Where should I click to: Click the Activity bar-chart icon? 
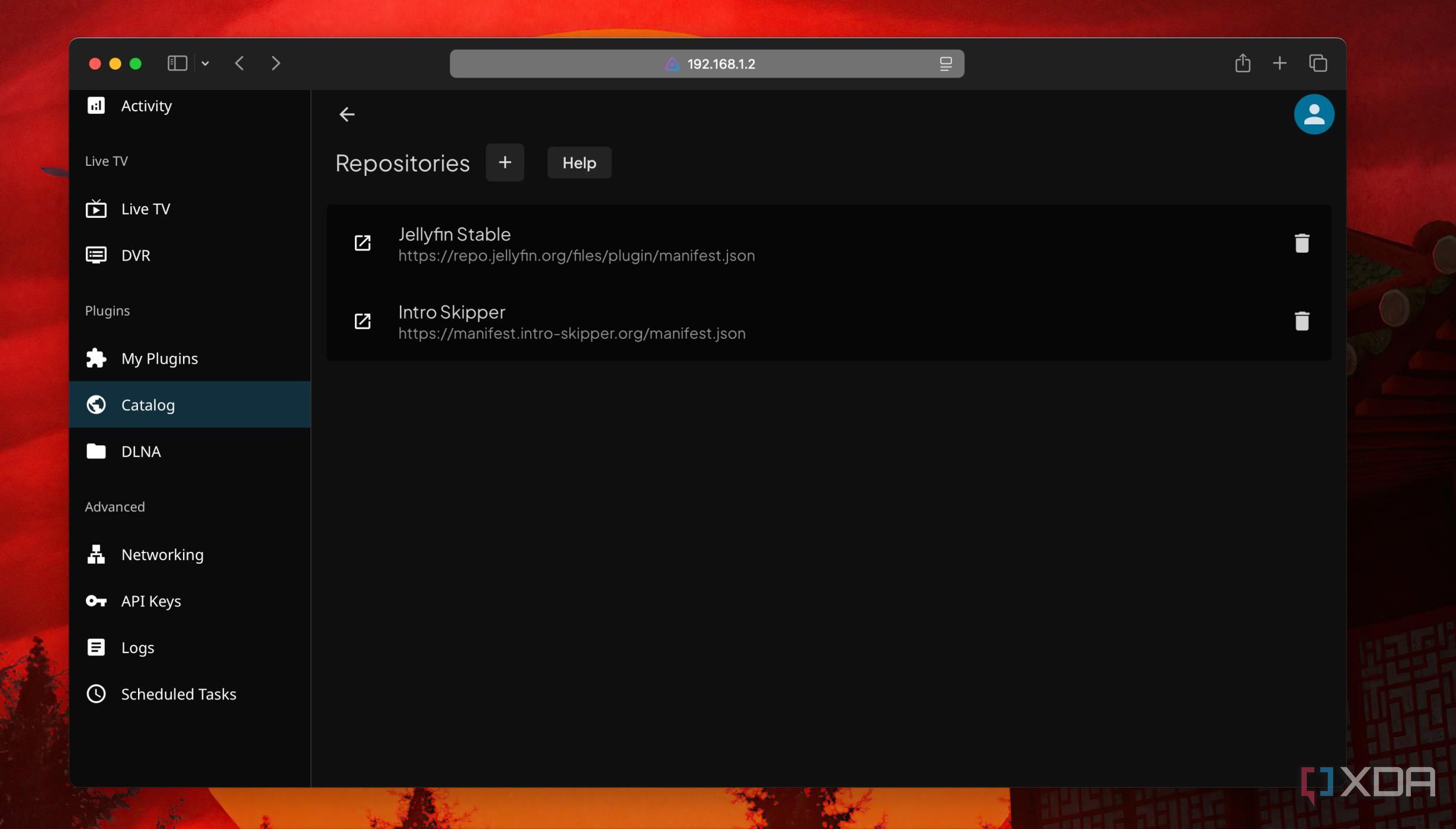click(x=96, y=105)
